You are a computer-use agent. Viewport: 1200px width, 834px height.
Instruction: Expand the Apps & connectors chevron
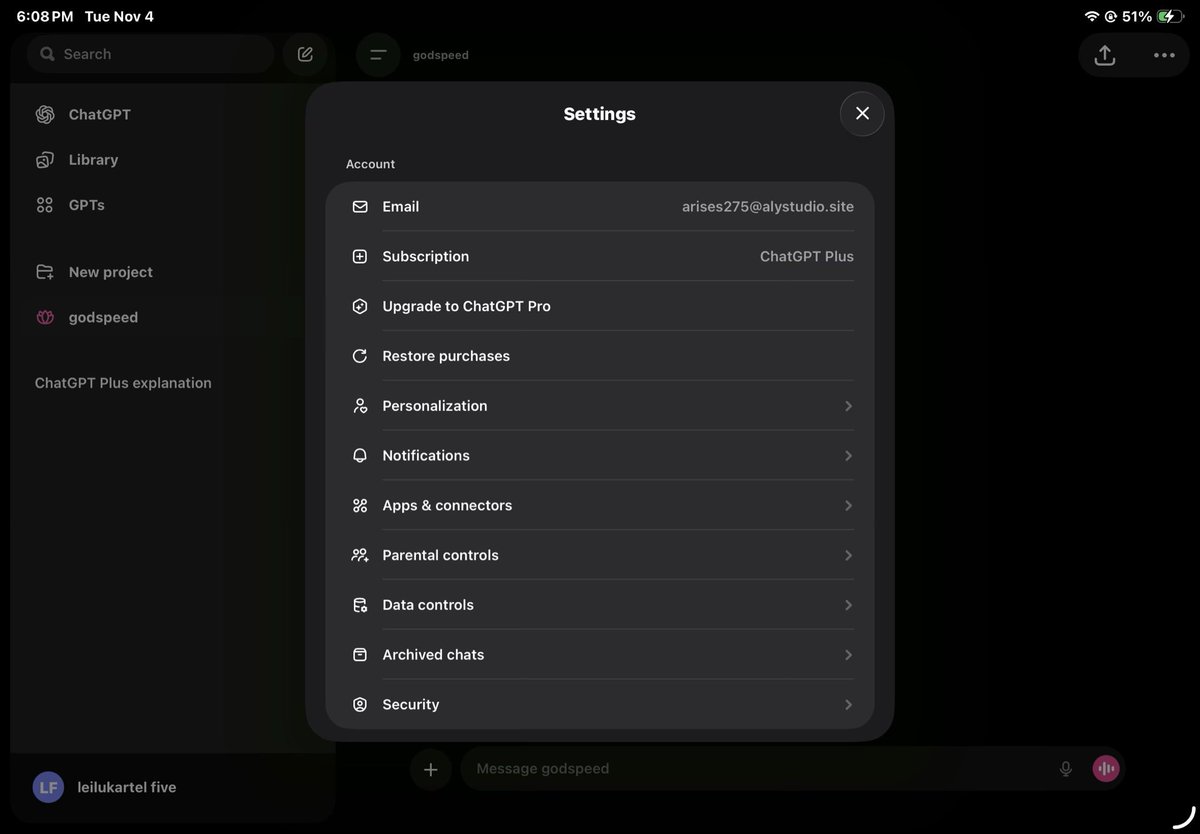pos(848,506)
